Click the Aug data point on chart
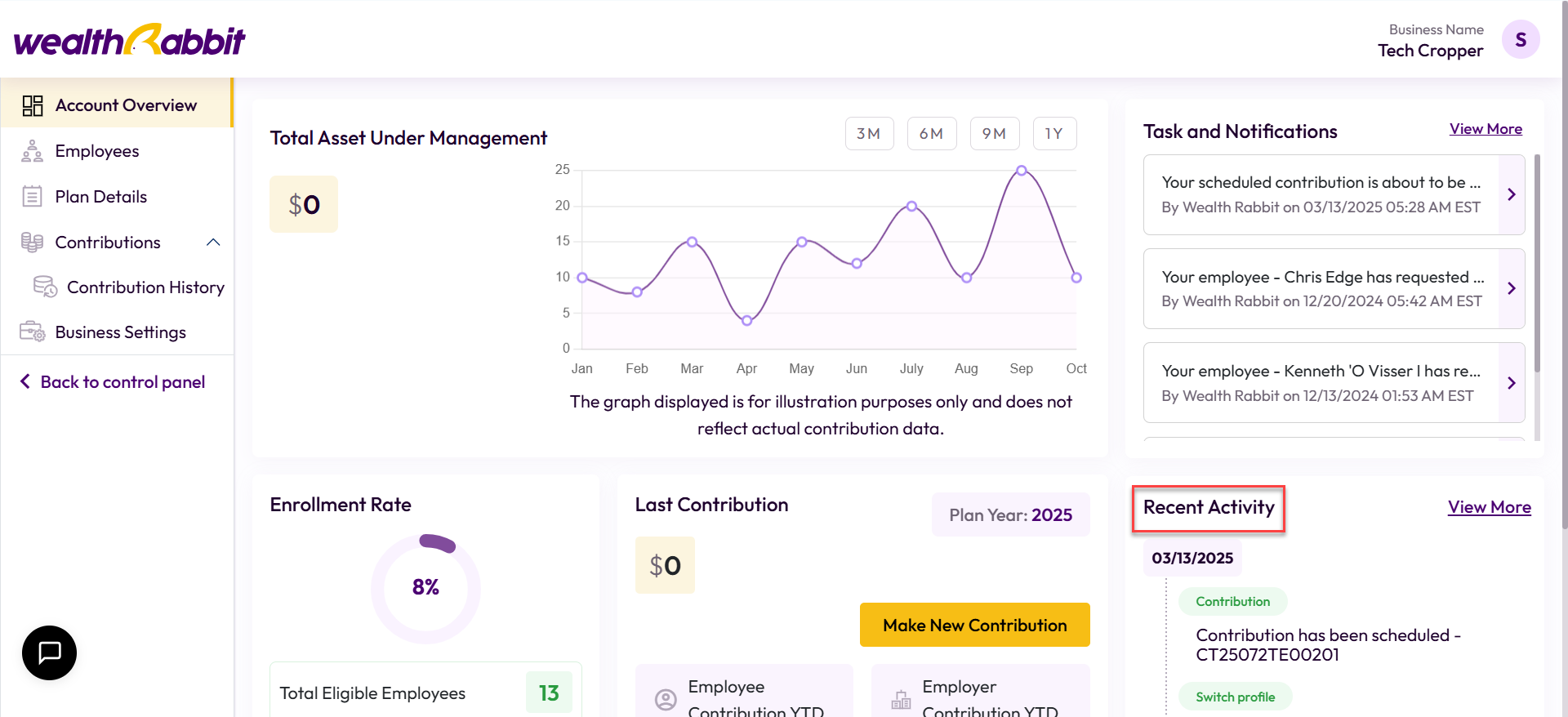This screenshot has height=717, width=1568. [966, 278]
